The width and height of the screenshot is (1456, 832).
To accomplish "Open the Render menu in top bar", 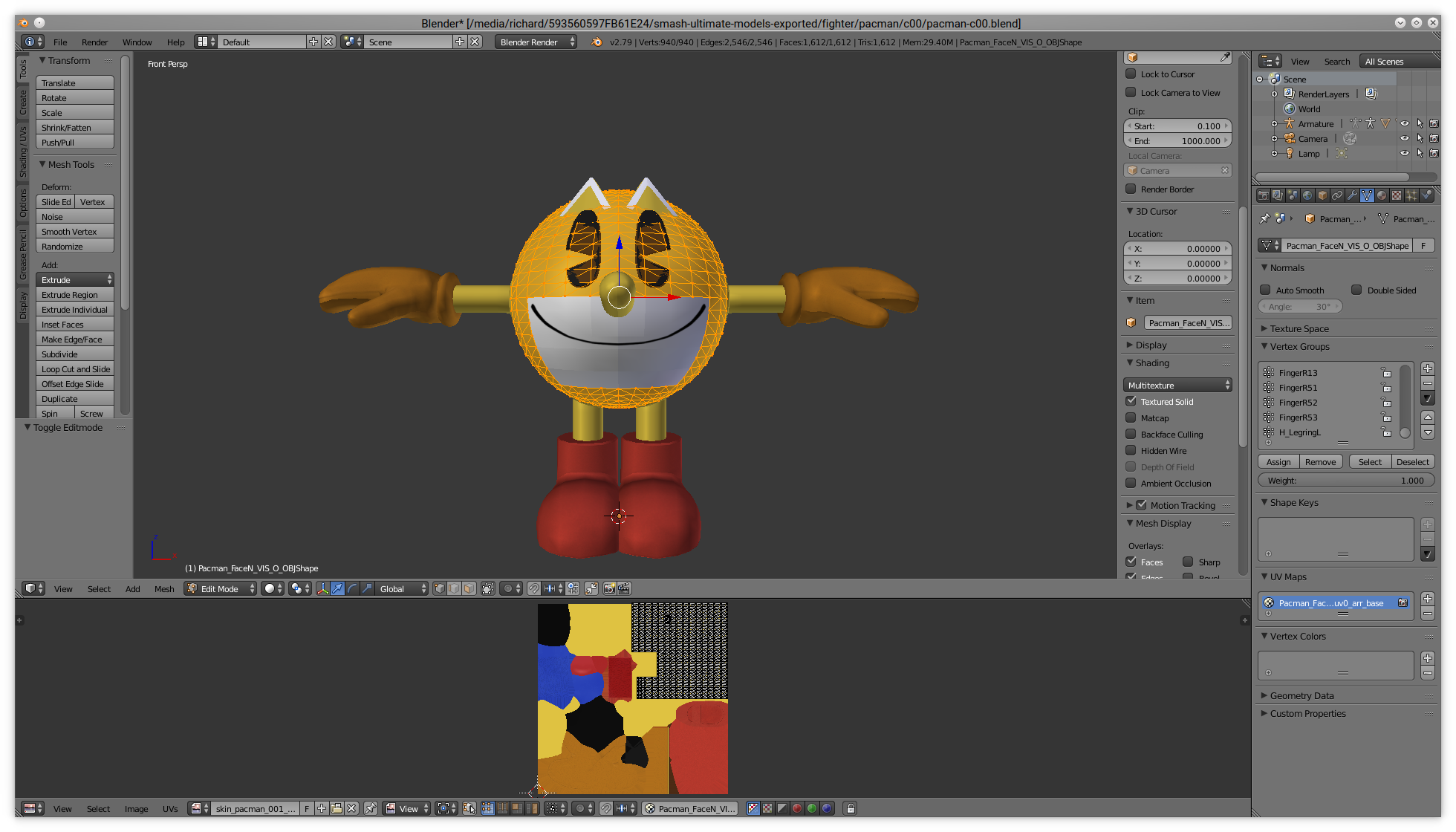I will pyautogui.click(x=94, y=42).
